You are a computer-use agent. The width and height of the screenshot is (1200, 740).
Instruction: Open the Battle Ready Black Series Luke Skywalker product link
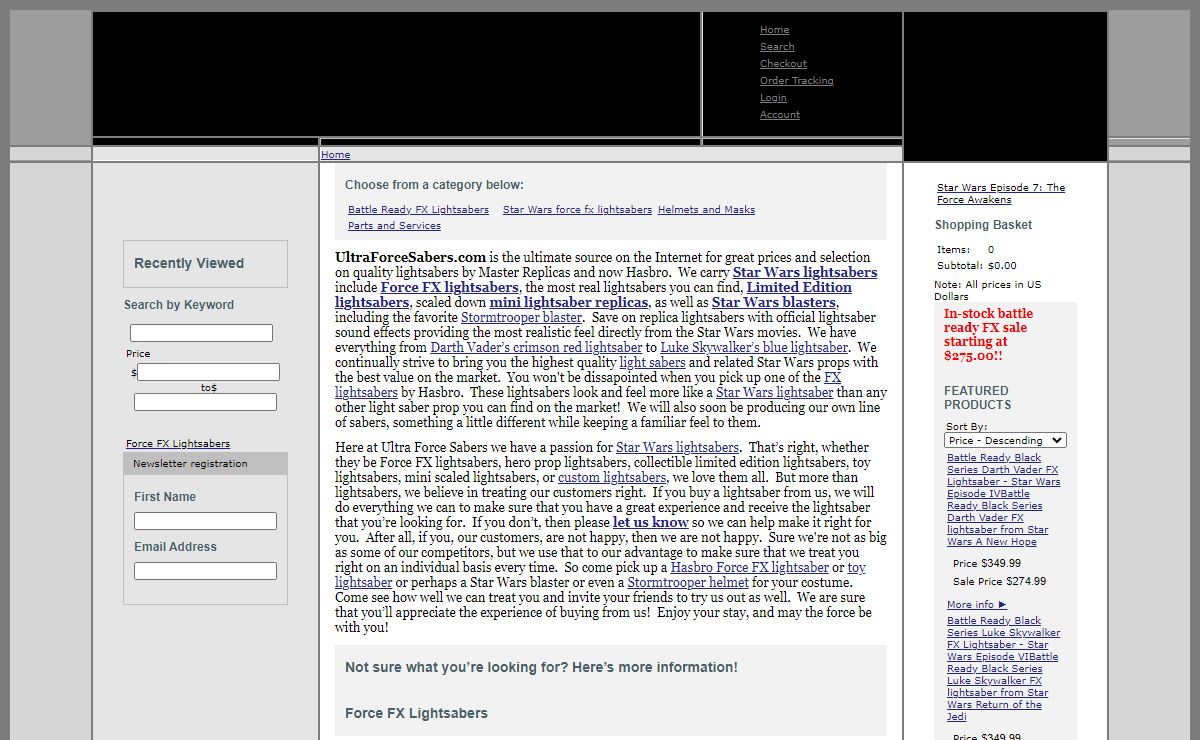[x=1004, y=669]
